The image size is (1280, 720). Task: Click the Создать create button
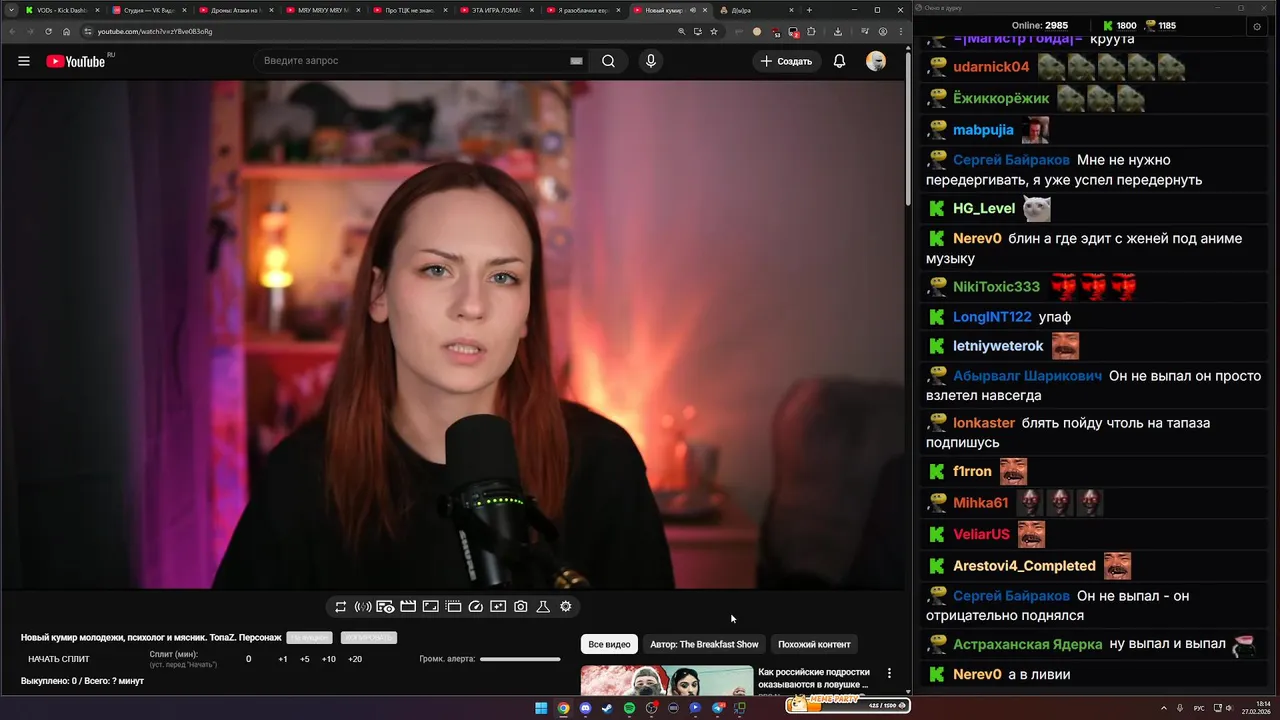(787, 61)
